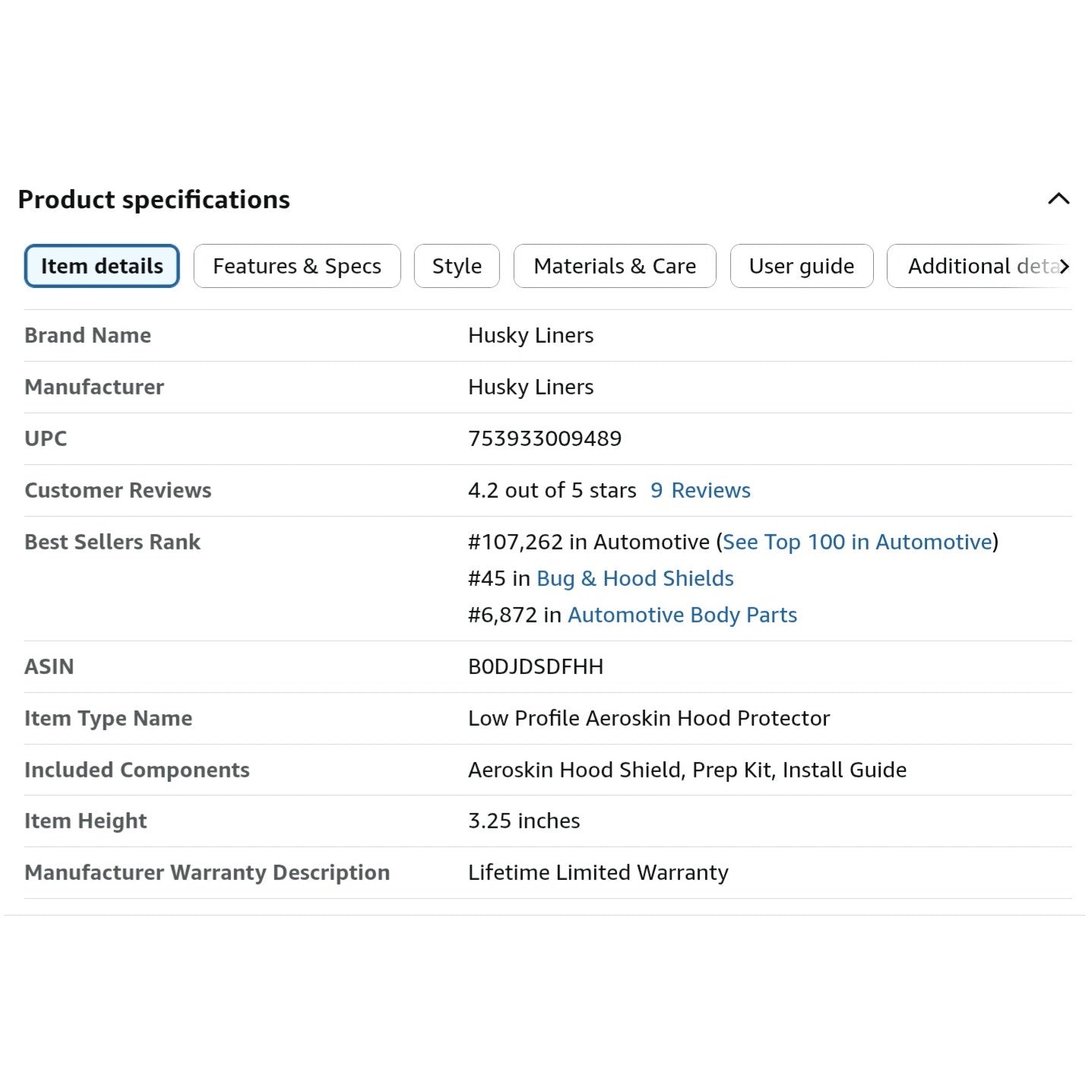Show the User guide tab
This screenshot has height=1092, width=1092.
click(802, 266)
